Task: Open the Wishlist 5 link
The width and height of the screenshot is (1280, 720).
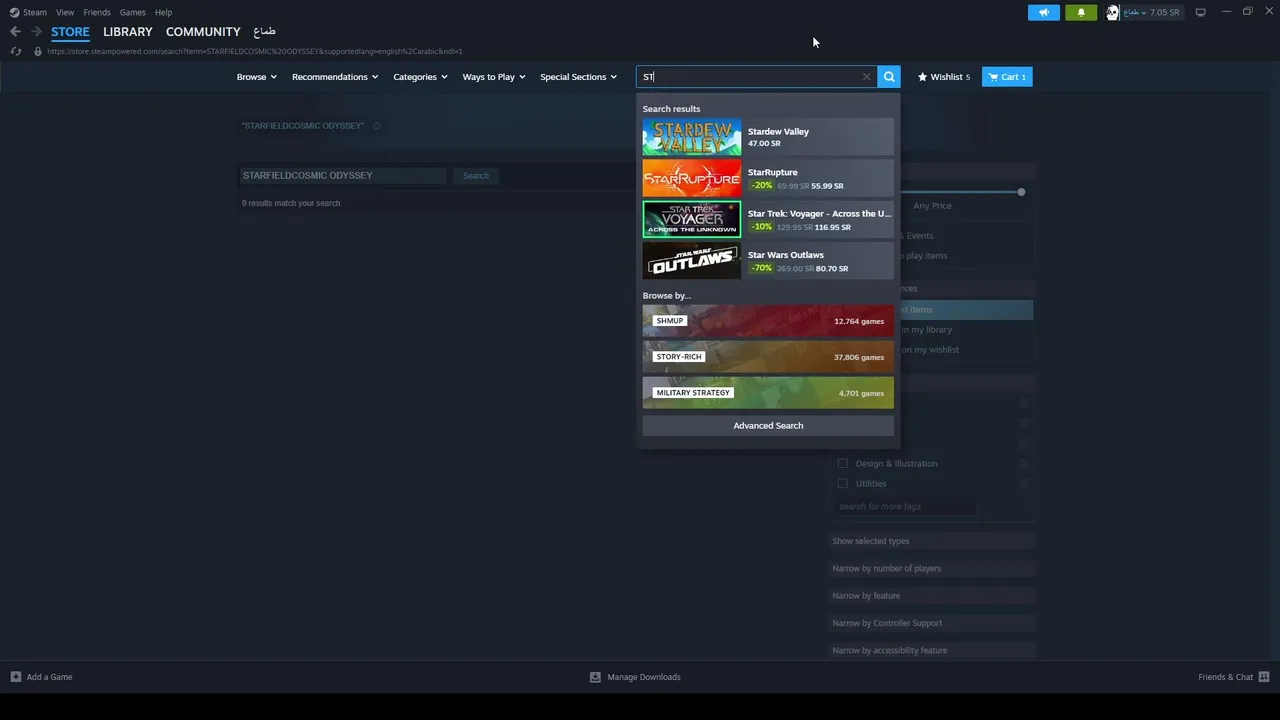Action: [944, 77]
